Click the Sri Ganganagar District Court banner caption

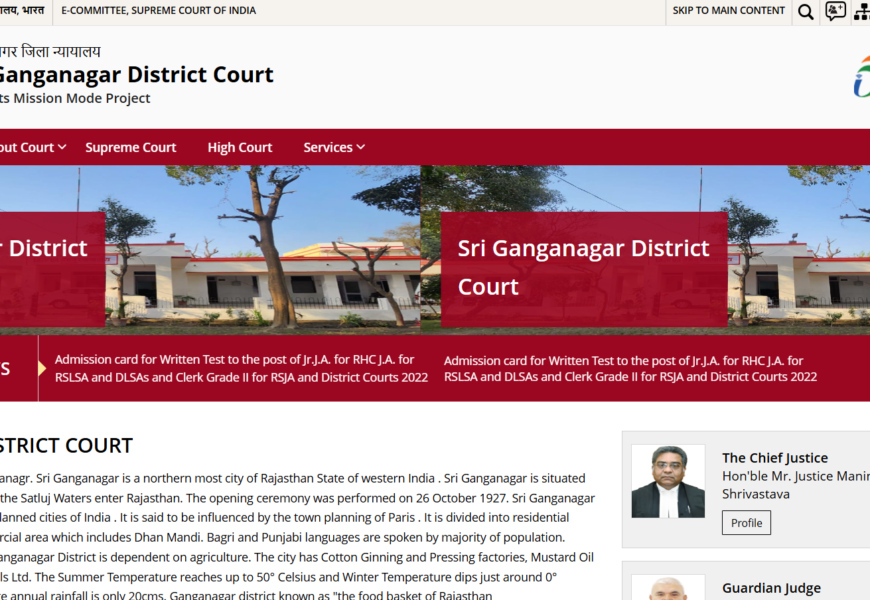click(583, 267)
